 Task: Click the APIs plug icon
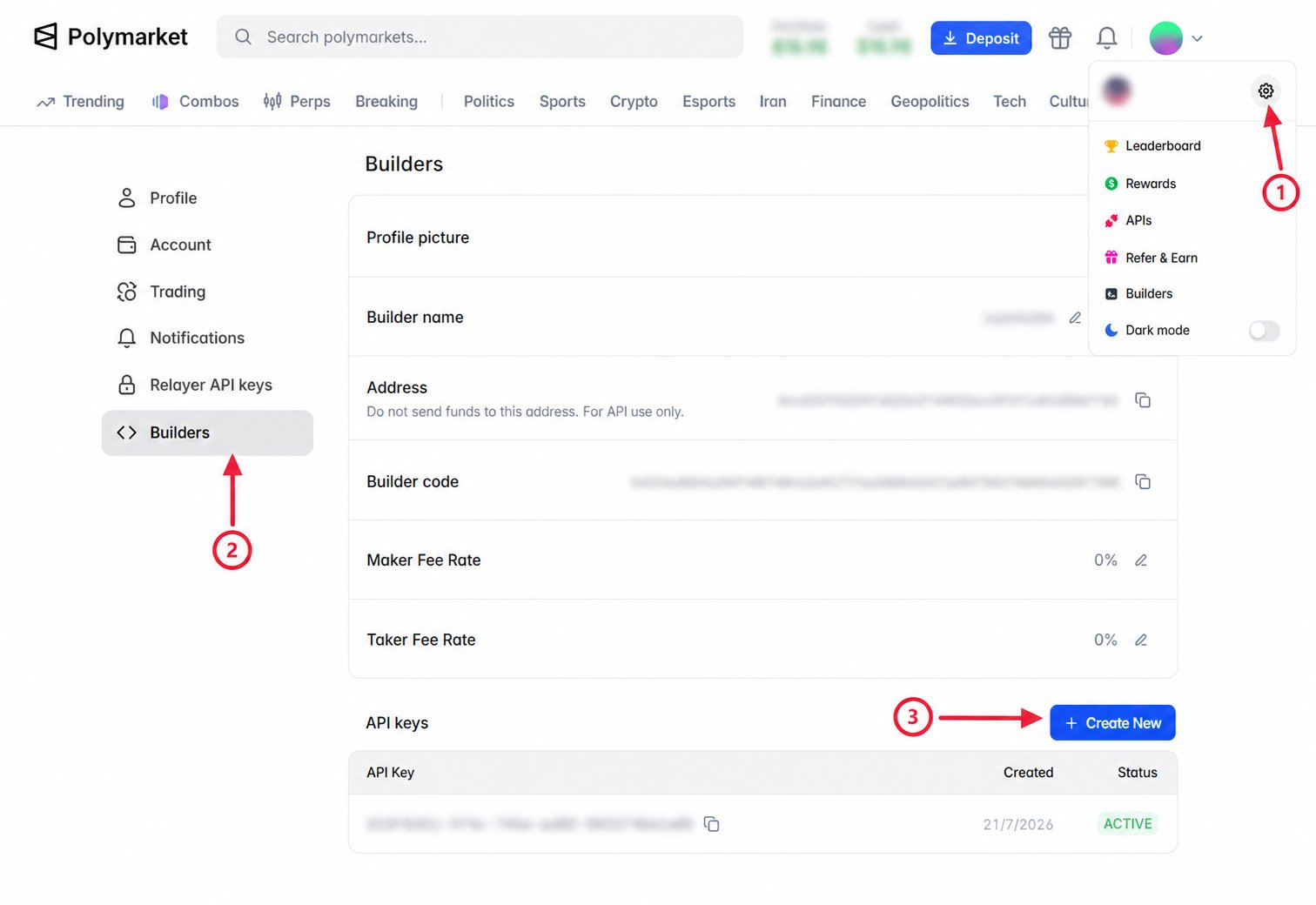(x=1111, y=221)
